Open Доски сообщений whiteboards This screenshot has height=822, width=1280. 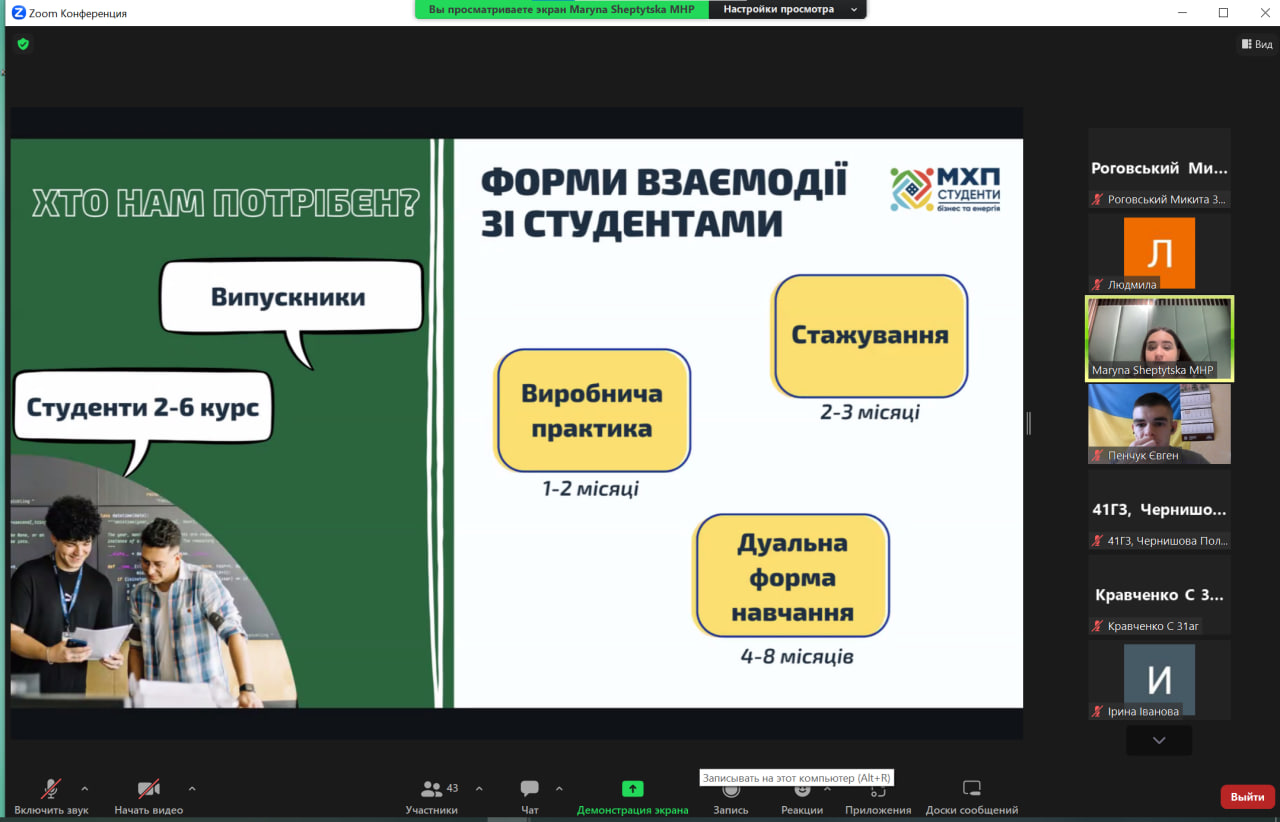pyautogui.click(x=972, y=797)
